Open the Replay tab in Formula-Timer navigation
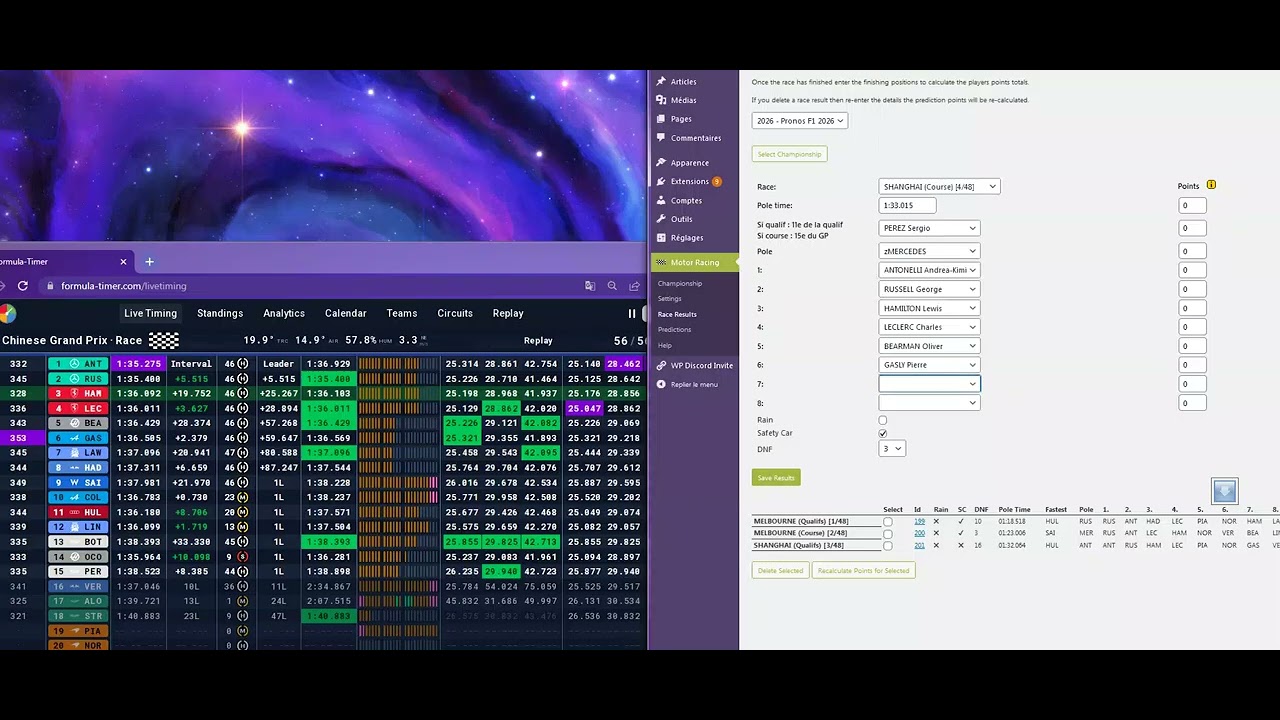 (x=508, y=314)
